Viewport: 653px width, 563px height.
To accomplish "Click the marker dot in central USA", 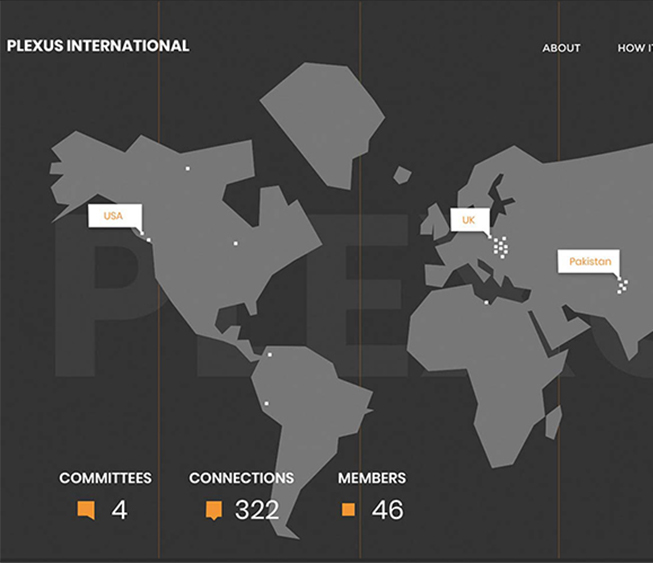I will [x=236, y=243].
